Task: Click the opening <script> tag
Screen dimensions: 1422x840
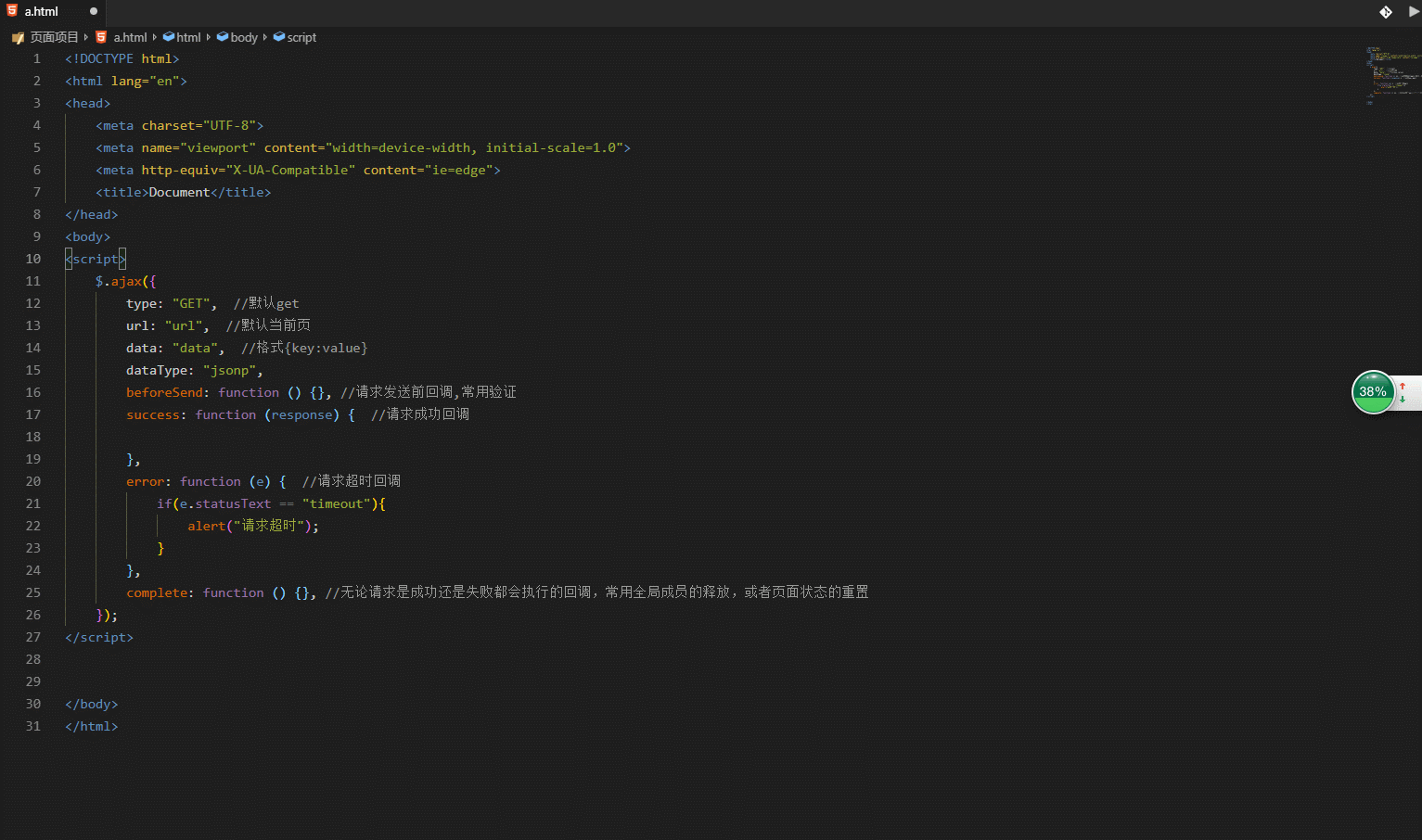Action: coord(96,259)
